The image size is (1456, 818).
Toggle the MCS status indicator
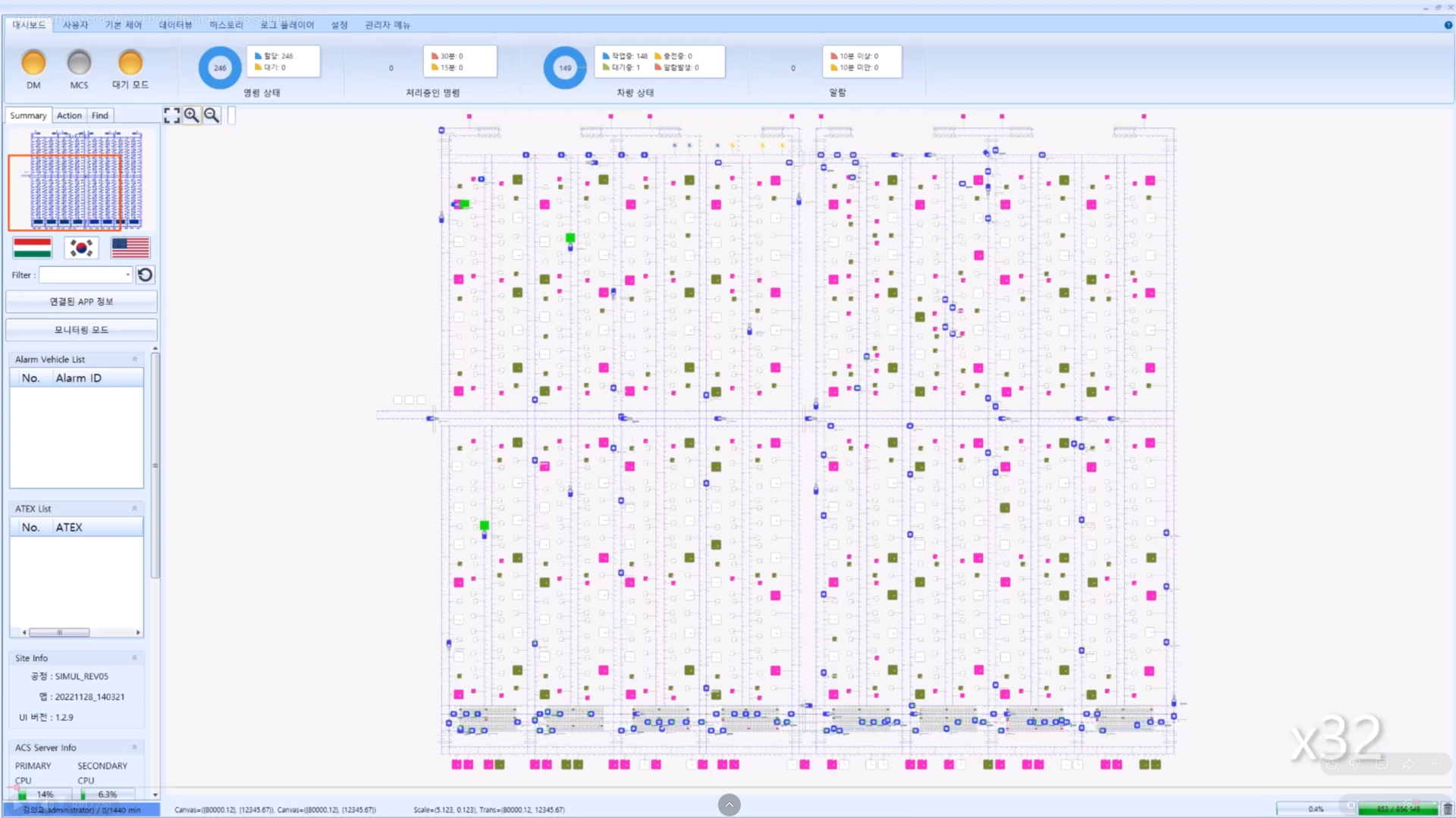click(x=79, y=63)
